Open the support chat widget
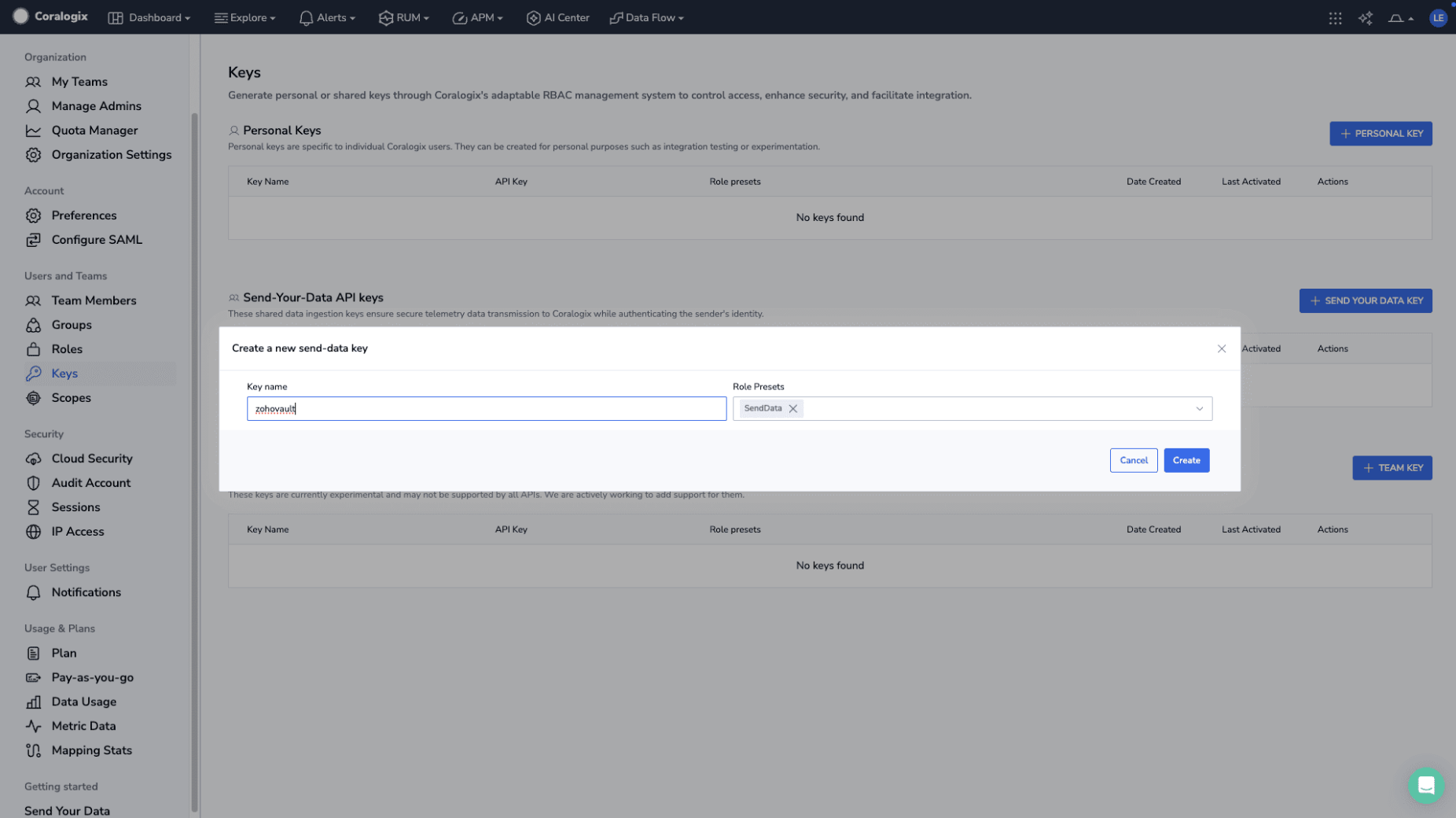Image resolution: width=1456 pixels, height=818 pixels. [x=1425, y=785]
